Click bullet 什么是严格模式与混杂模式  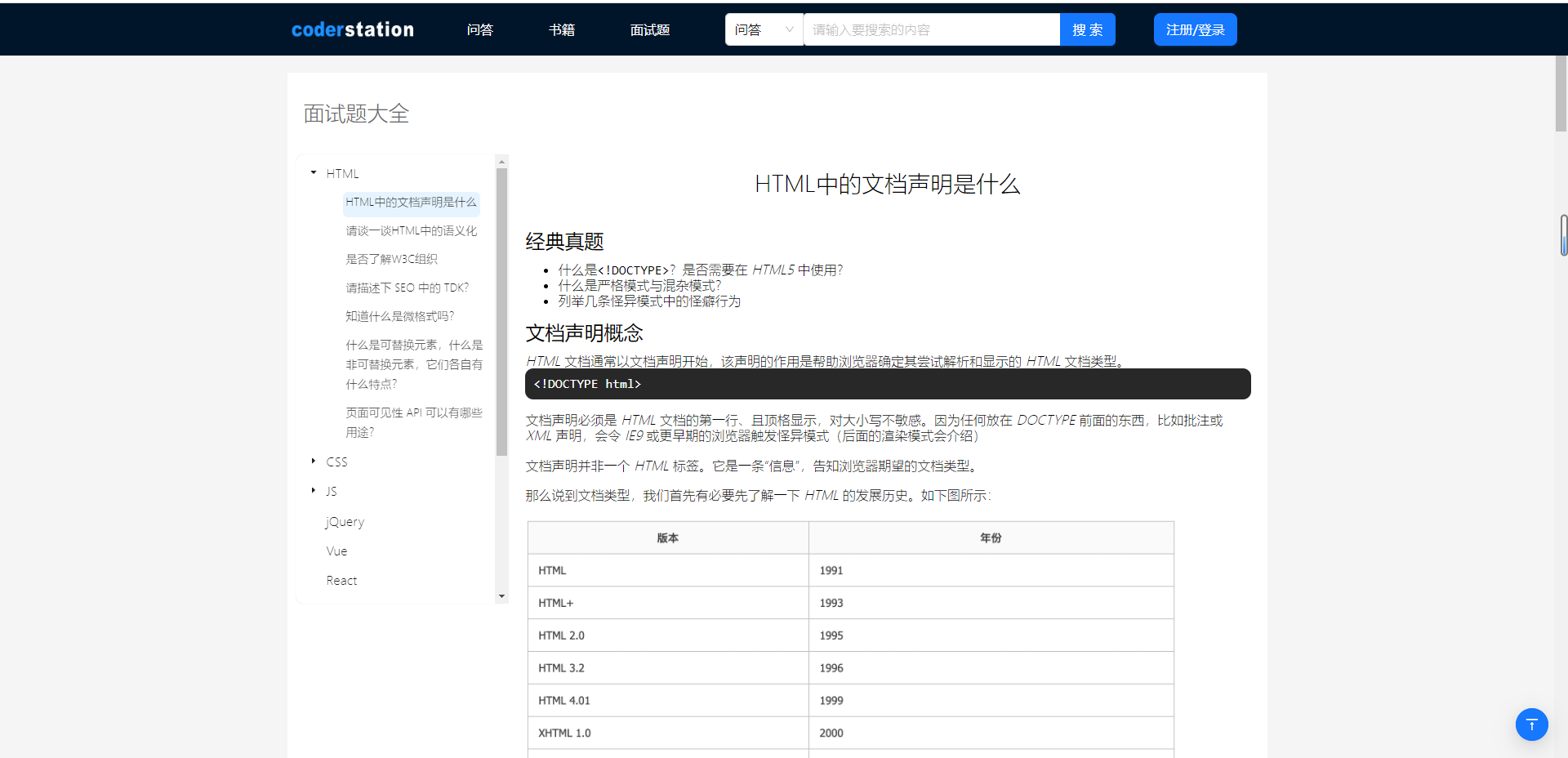point(639,286)
